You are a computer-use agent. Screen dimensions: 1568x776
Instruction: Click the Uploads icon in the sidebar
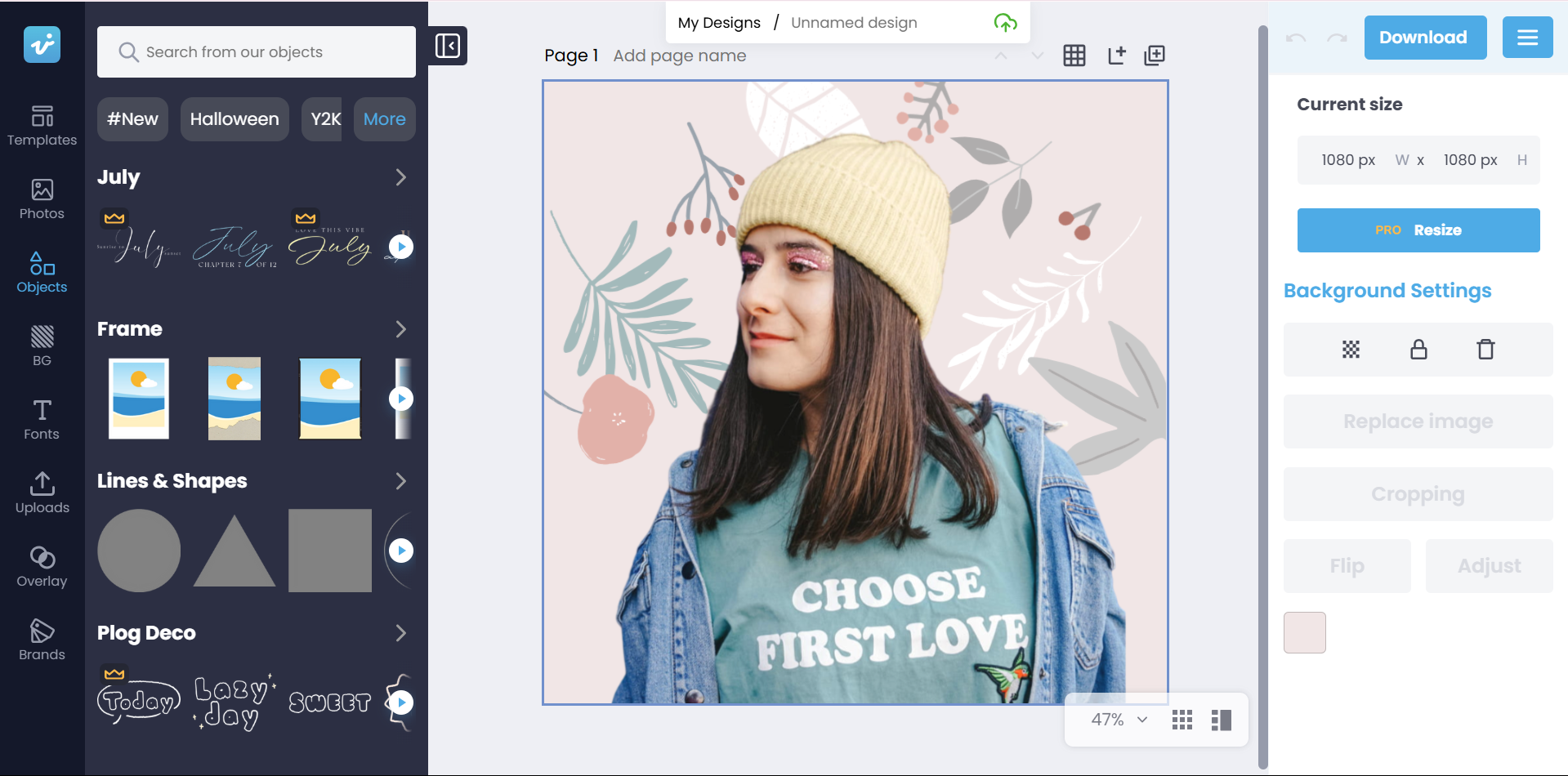[42, 492]
